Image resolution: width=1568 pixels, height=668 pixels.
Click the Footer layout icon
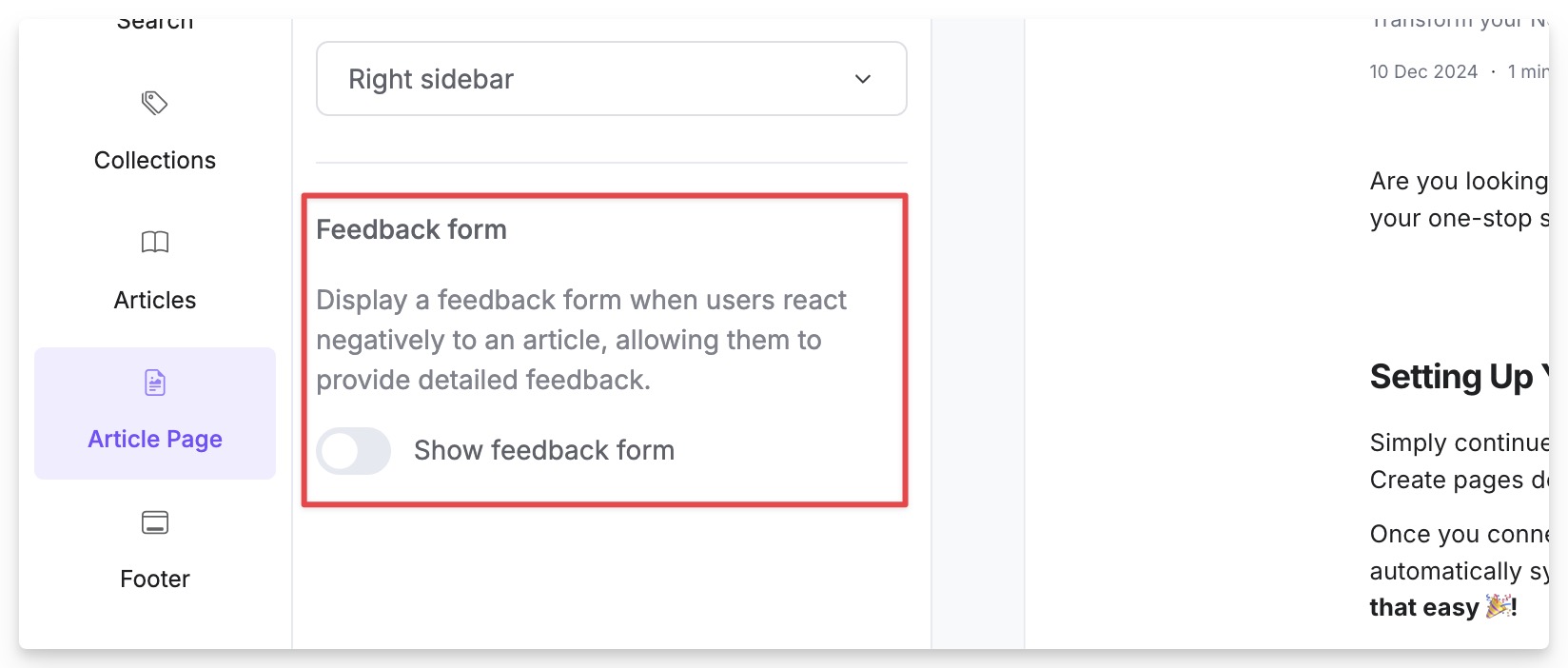pos(155,522)
